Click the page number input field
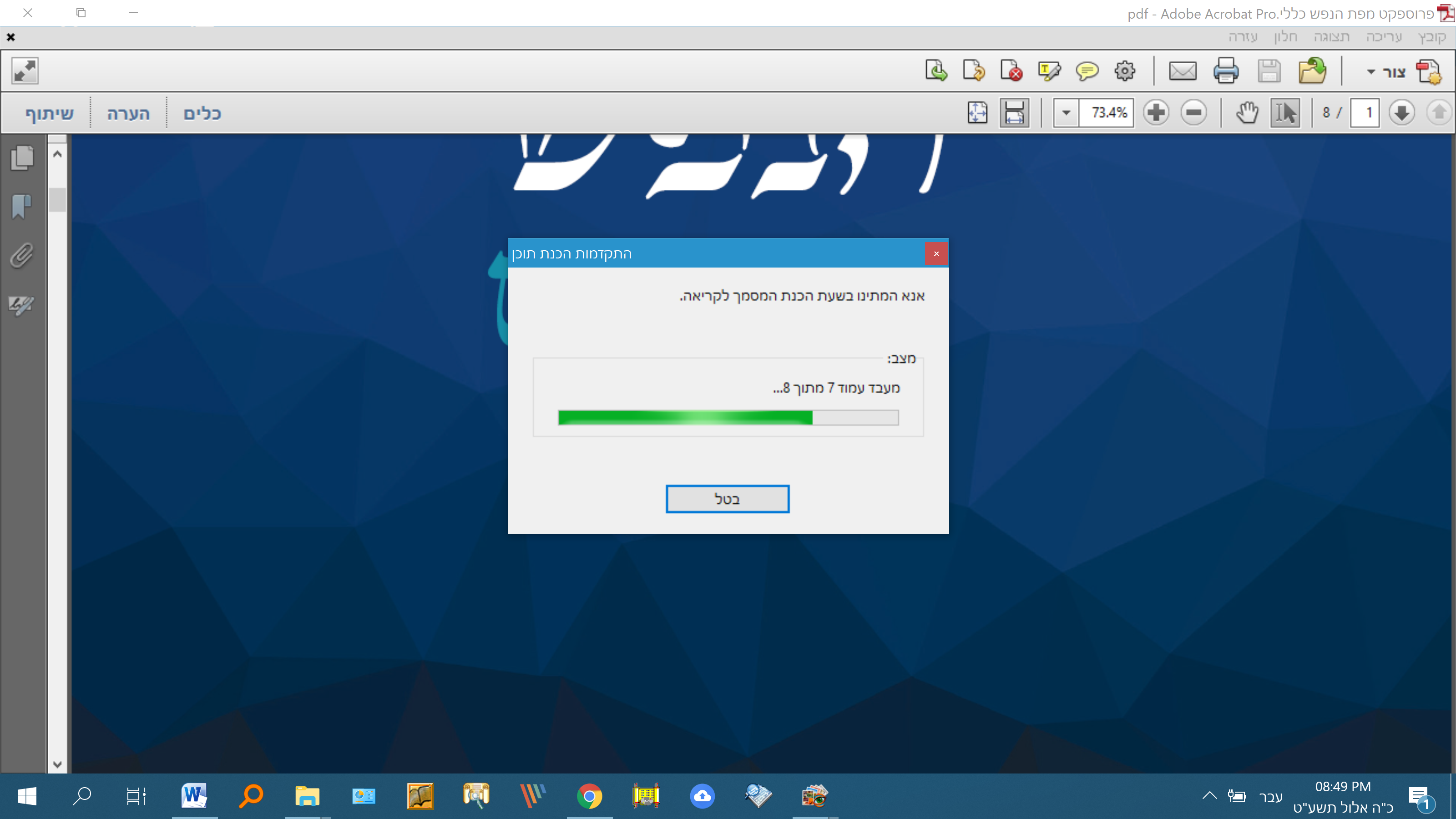 point(1365,112)
